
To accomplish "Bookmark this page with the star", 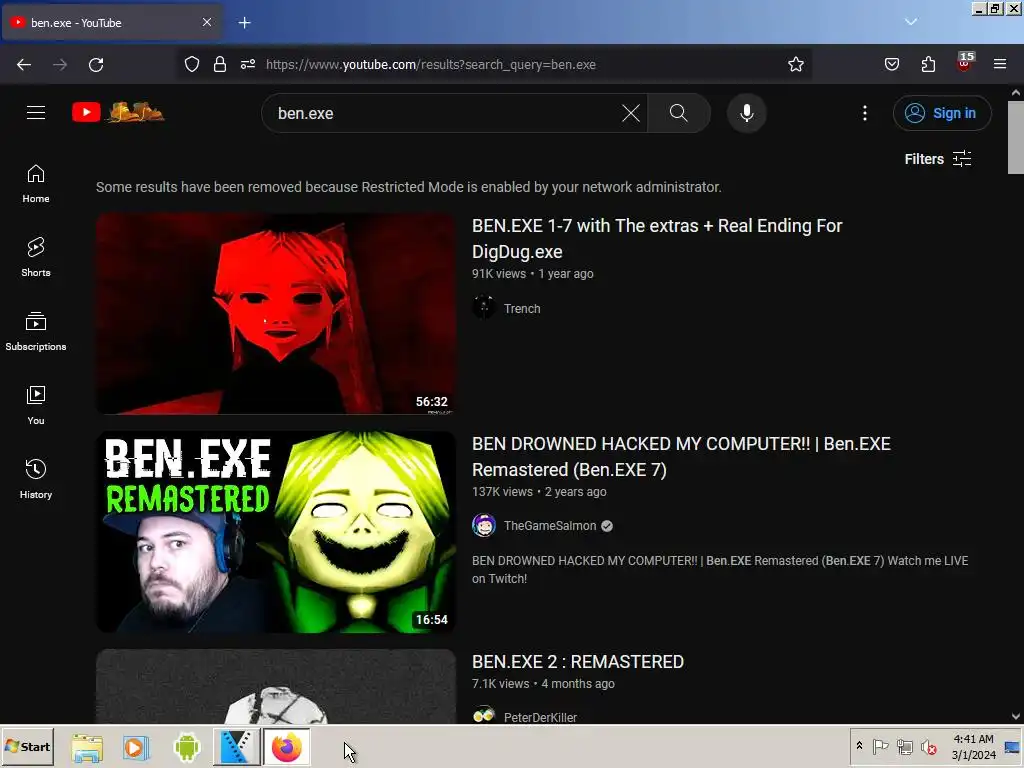I will tap(795, 64).
